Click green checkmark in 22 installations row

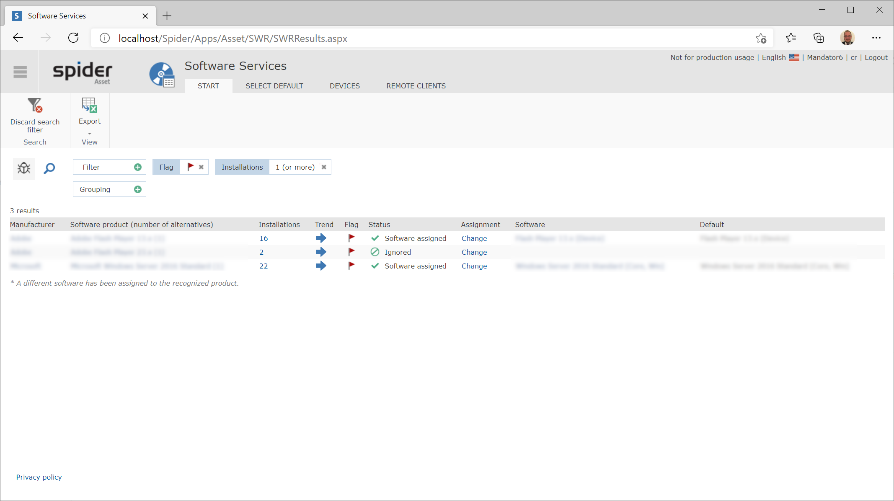pos(375,266)
